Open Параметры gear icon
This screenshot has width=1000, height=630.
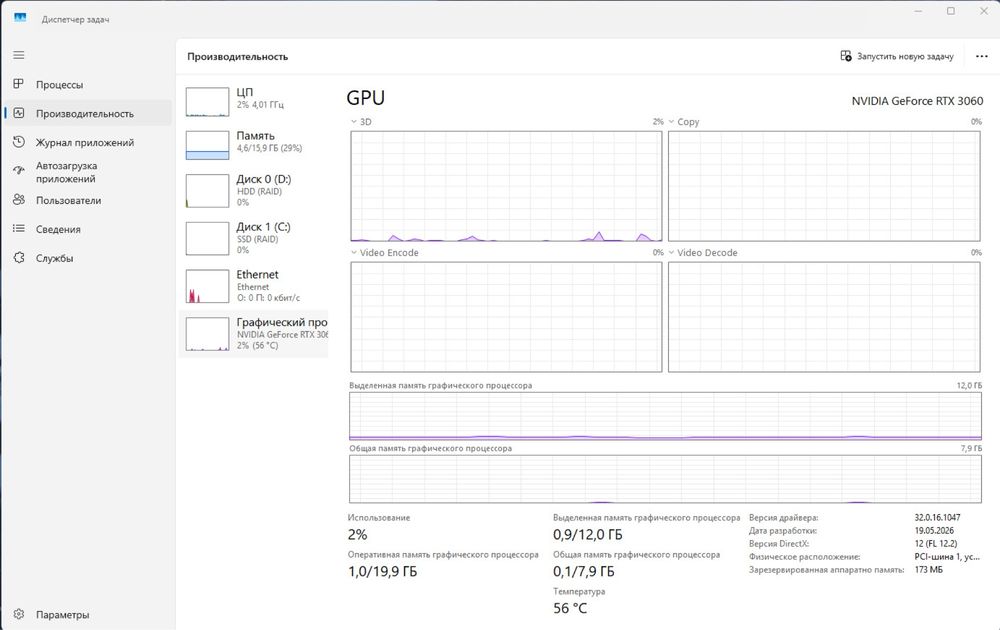point(18,614)
